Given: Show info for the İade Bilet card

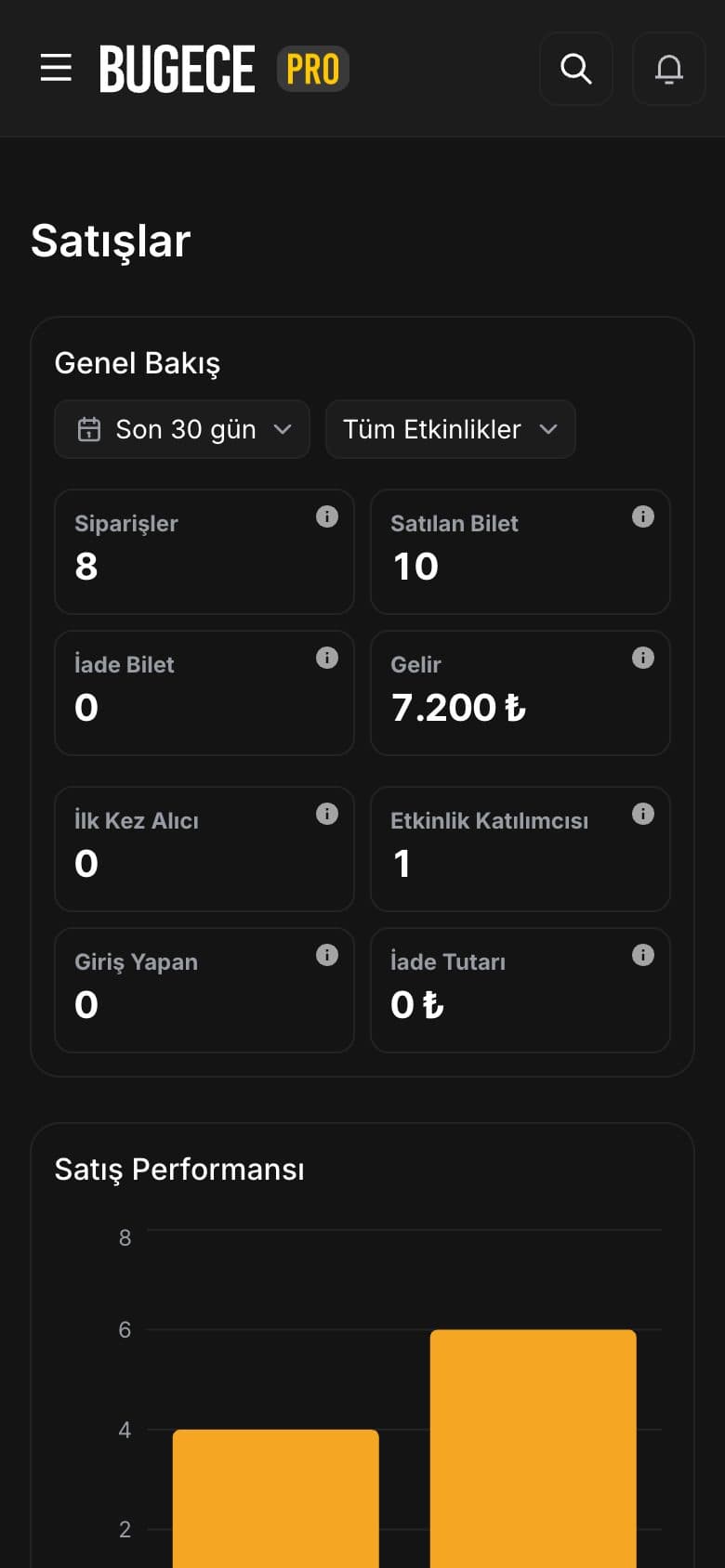Looking at the screenshot, I should 327,658.
